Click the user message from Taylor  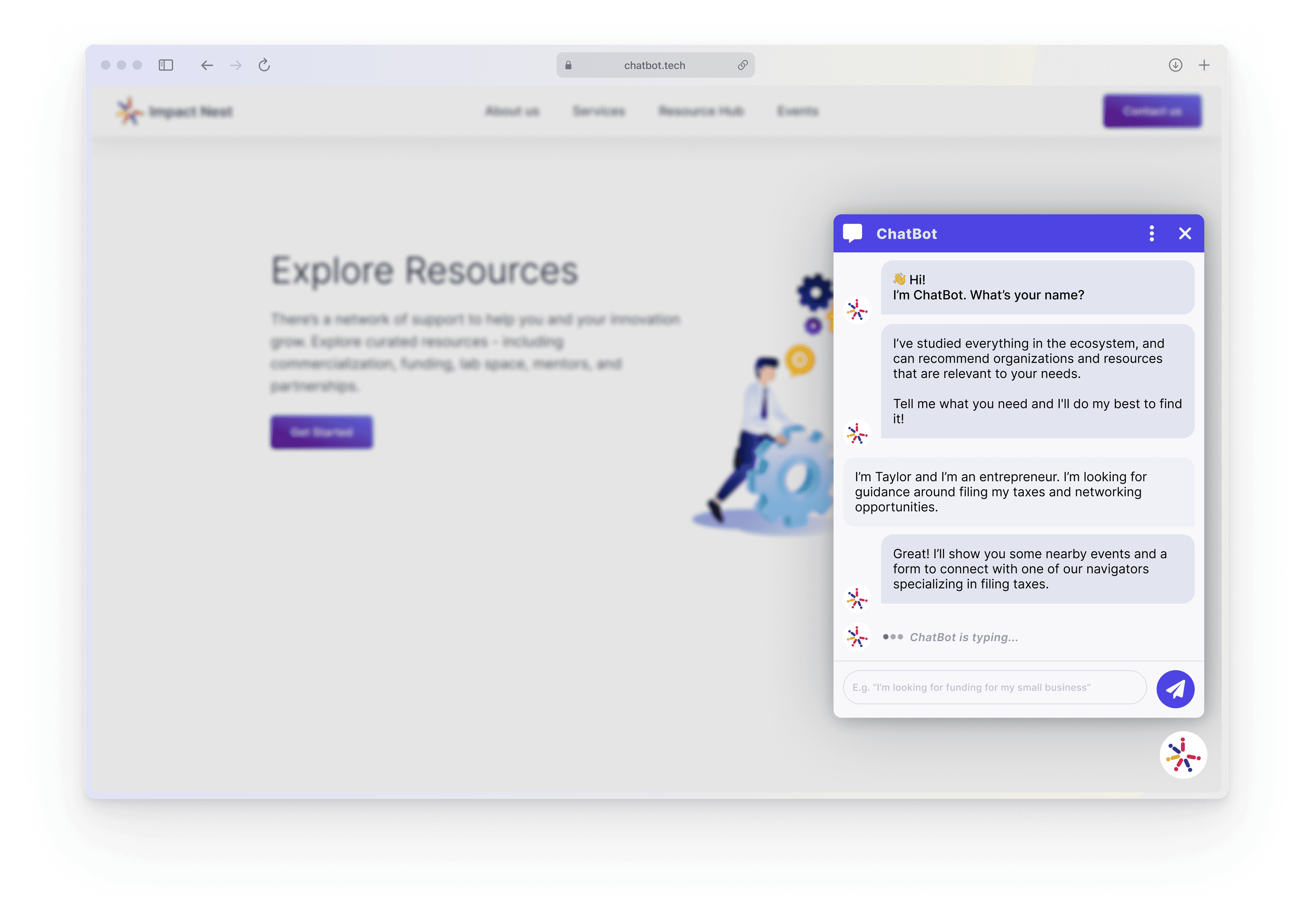point(1019,492)
